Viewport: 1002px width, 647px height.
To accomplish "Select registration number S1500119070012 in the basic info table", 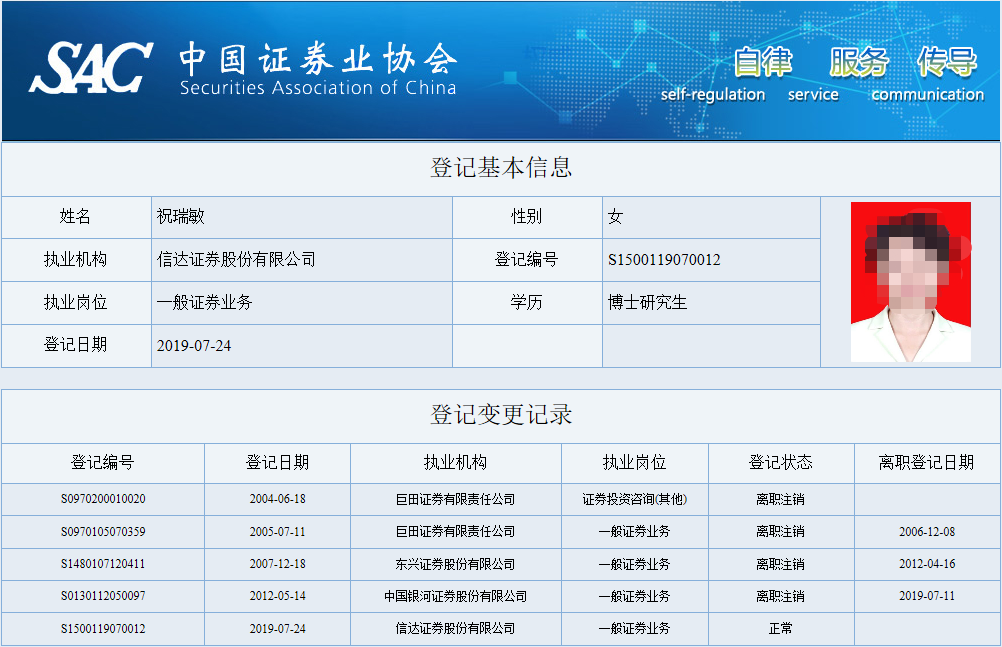I will coord(664,260).
